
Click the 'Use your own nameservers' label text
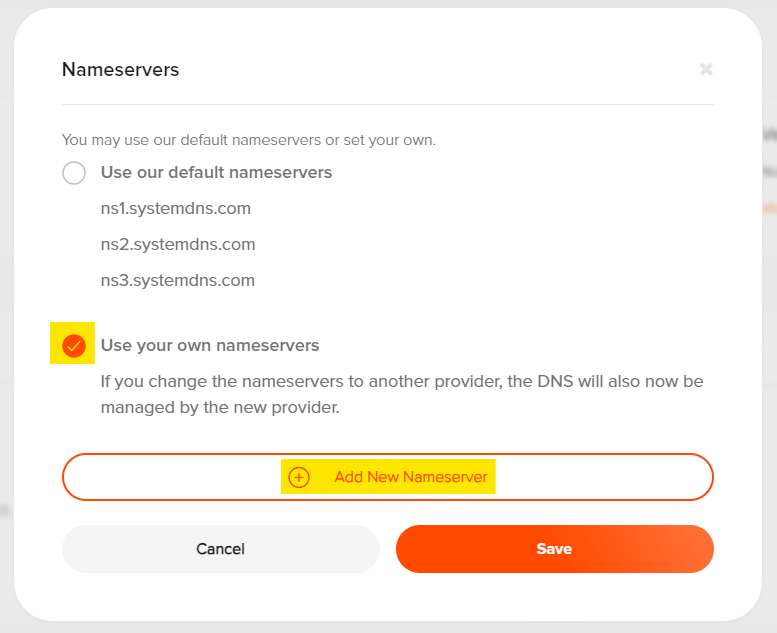coord(210,345)
